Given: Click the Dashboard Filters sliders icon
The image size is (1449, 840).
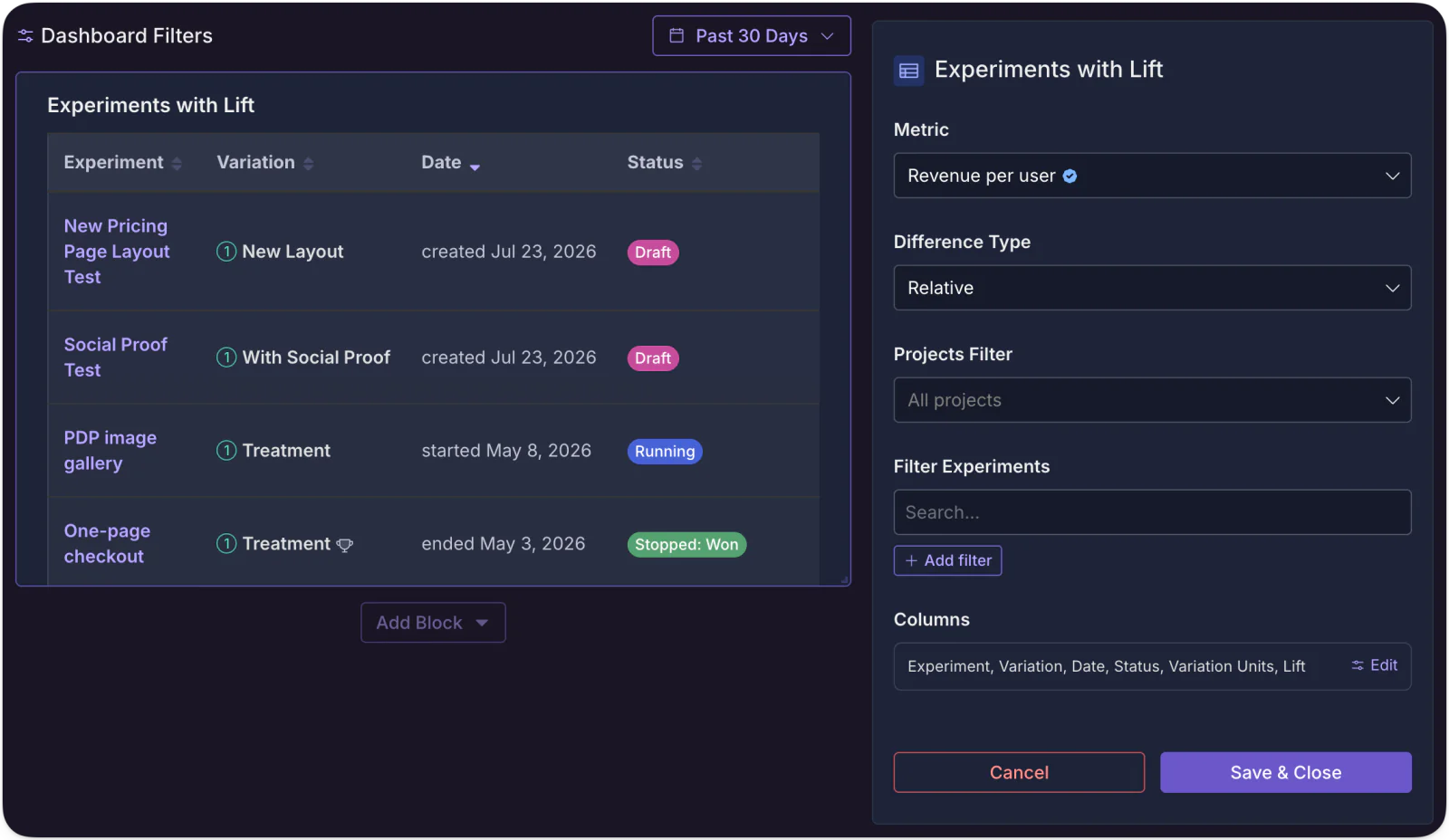Looking at the screenshot, I should click(x=25, y=36).
